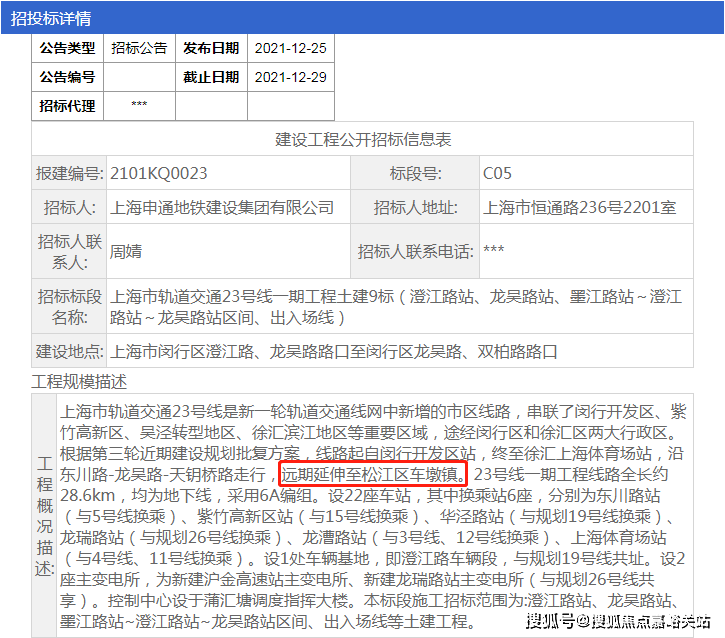Image resolution: width=725 pixels, height=638 pixels.
Task: Click the 工程规模描述 heading
Action: click(x=79, y=382)
